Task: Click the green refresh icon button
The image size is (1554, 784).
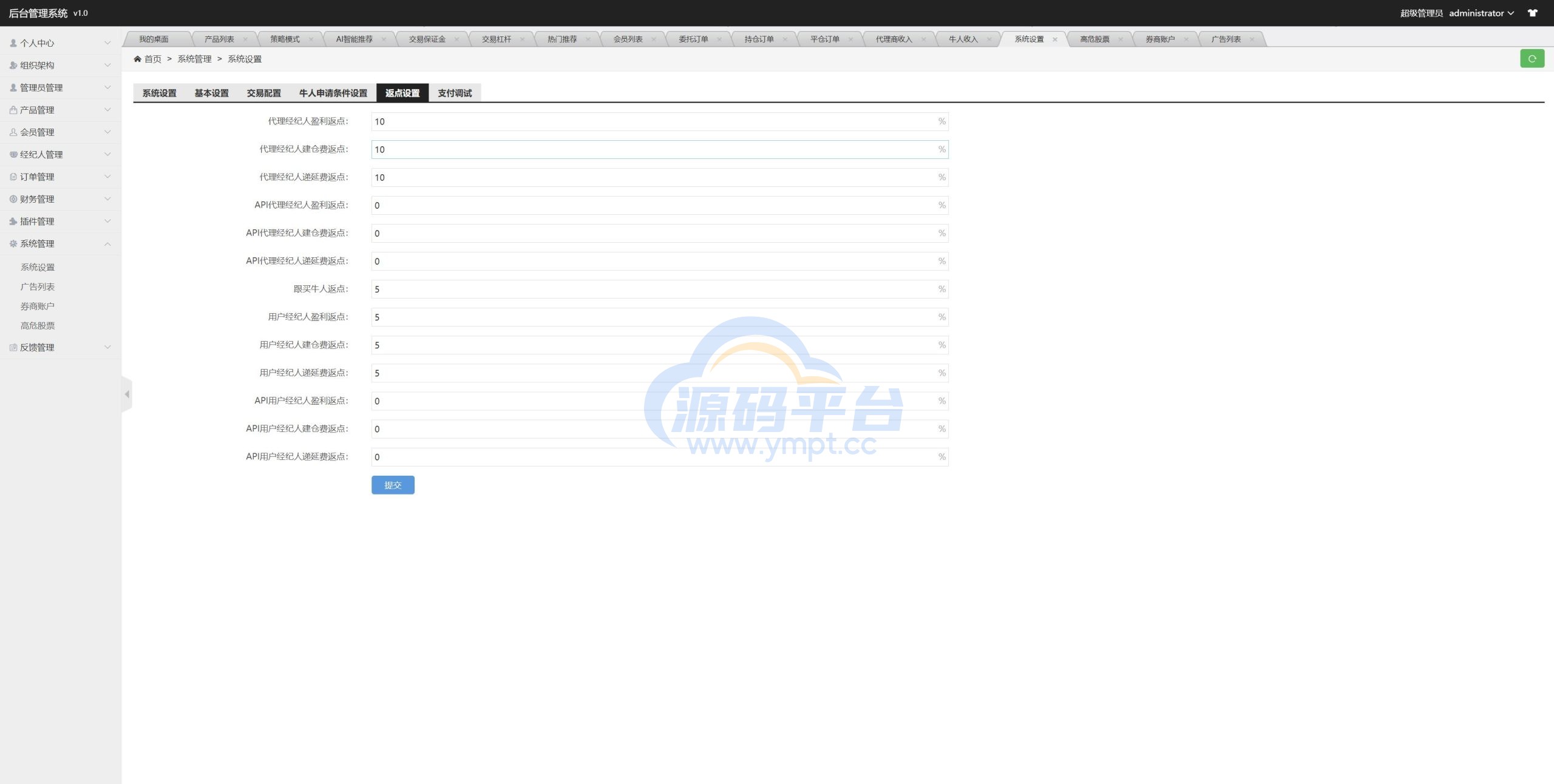Action: 1532,59
